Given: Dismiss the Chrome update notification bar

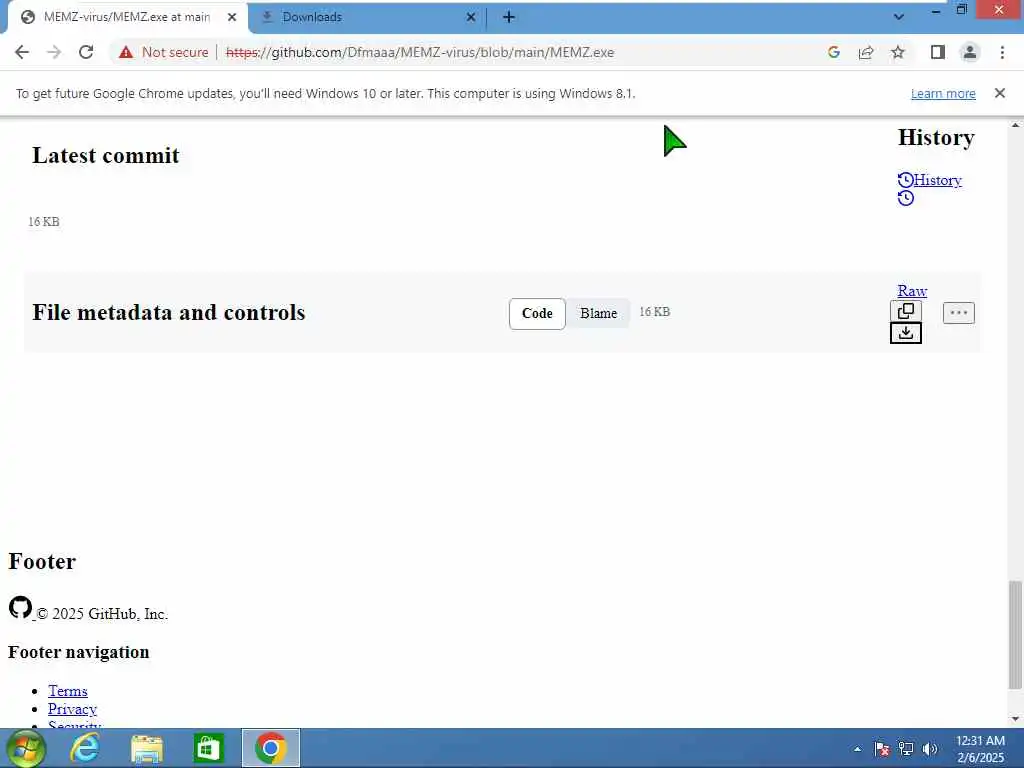Looking at the screenshot, I should coord(999,93).
